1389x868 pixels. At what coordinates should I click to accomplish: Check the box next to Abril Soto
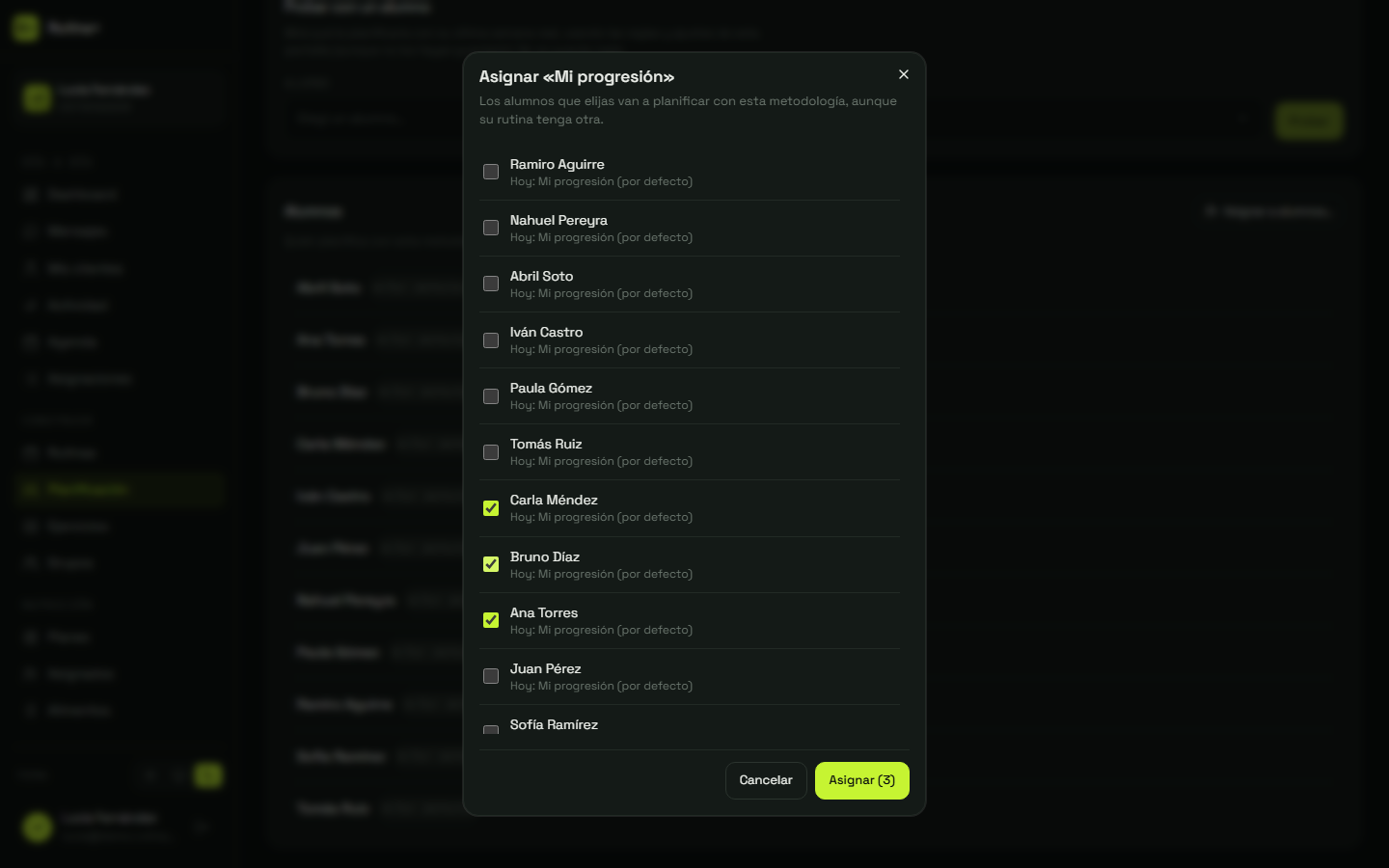[491, 284]
